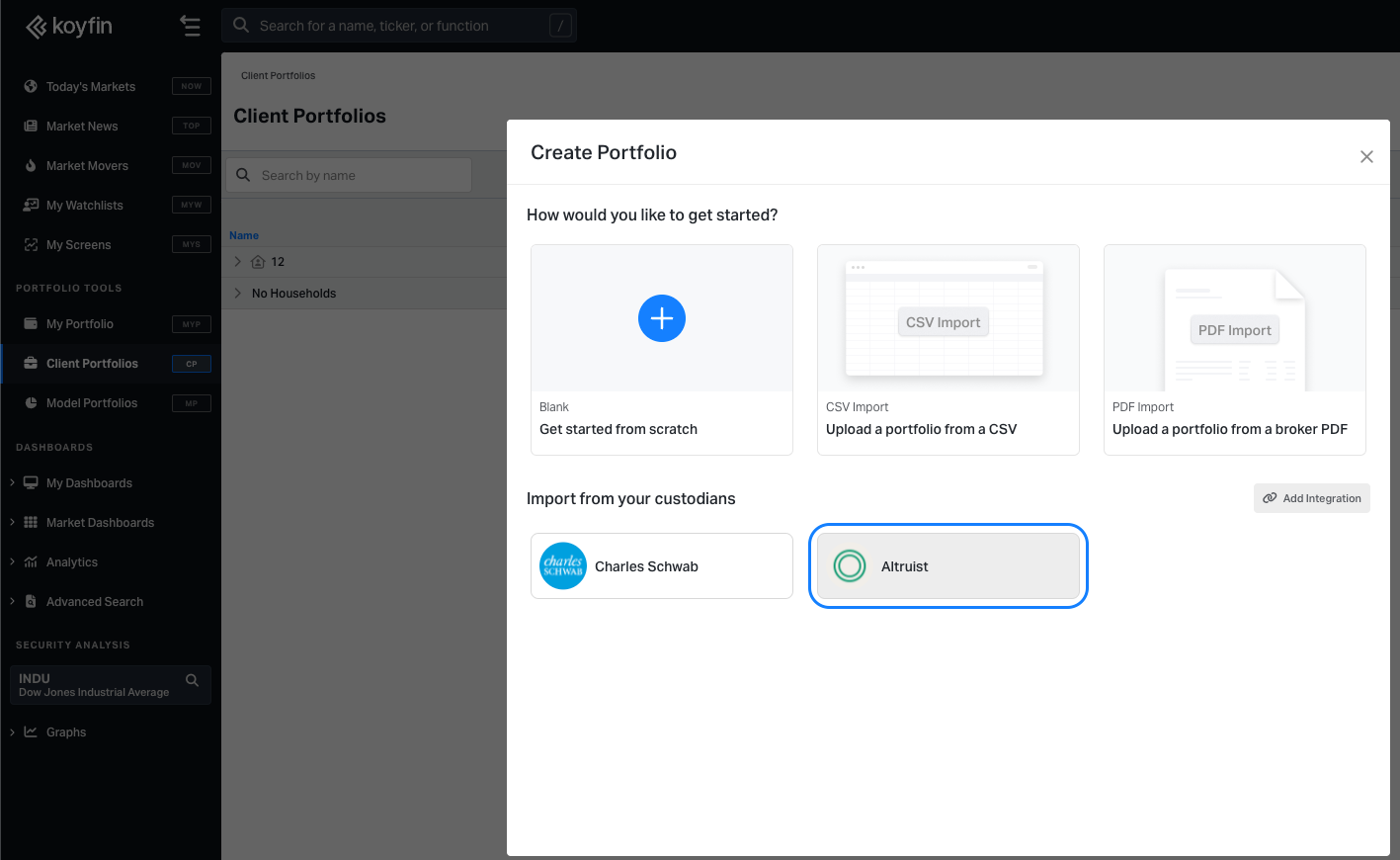
Task: Open Today's Markets globe icon
Action: [x=31, y=86]
